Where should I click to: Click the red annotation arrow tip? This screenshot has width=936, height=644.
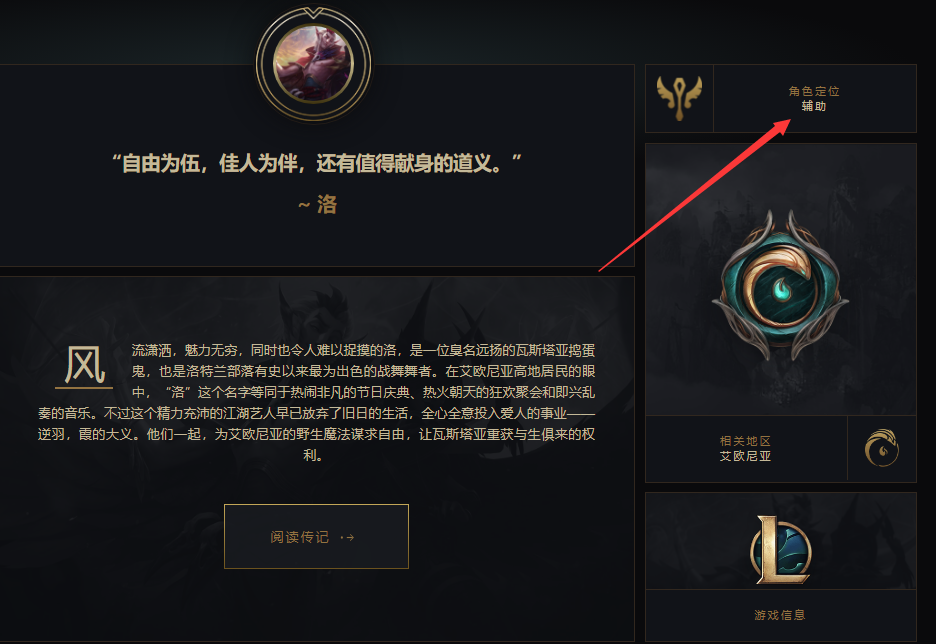[789, 121]
